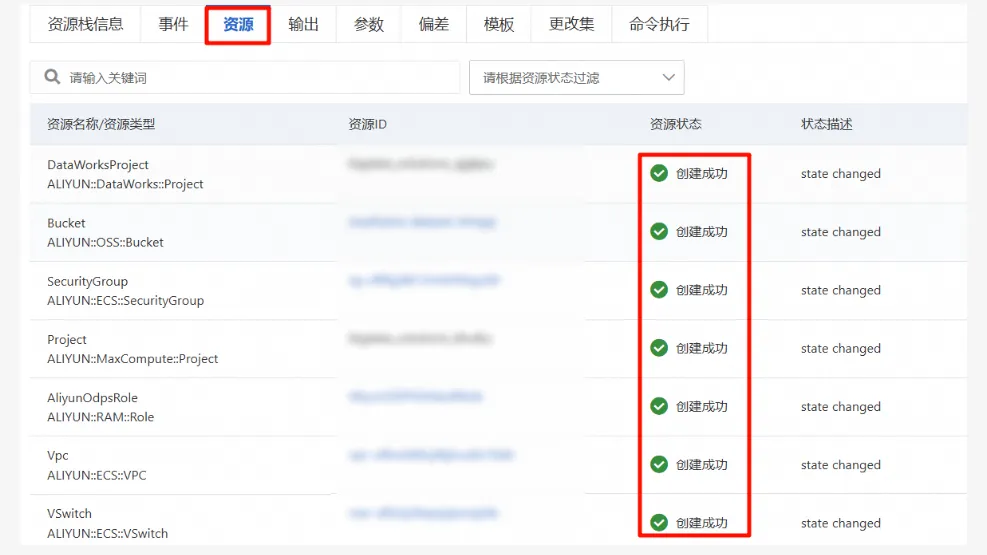Select the ALIYUN::ECS::VPC type text
Screen dimensions: 987x555
tap(96, 475)
